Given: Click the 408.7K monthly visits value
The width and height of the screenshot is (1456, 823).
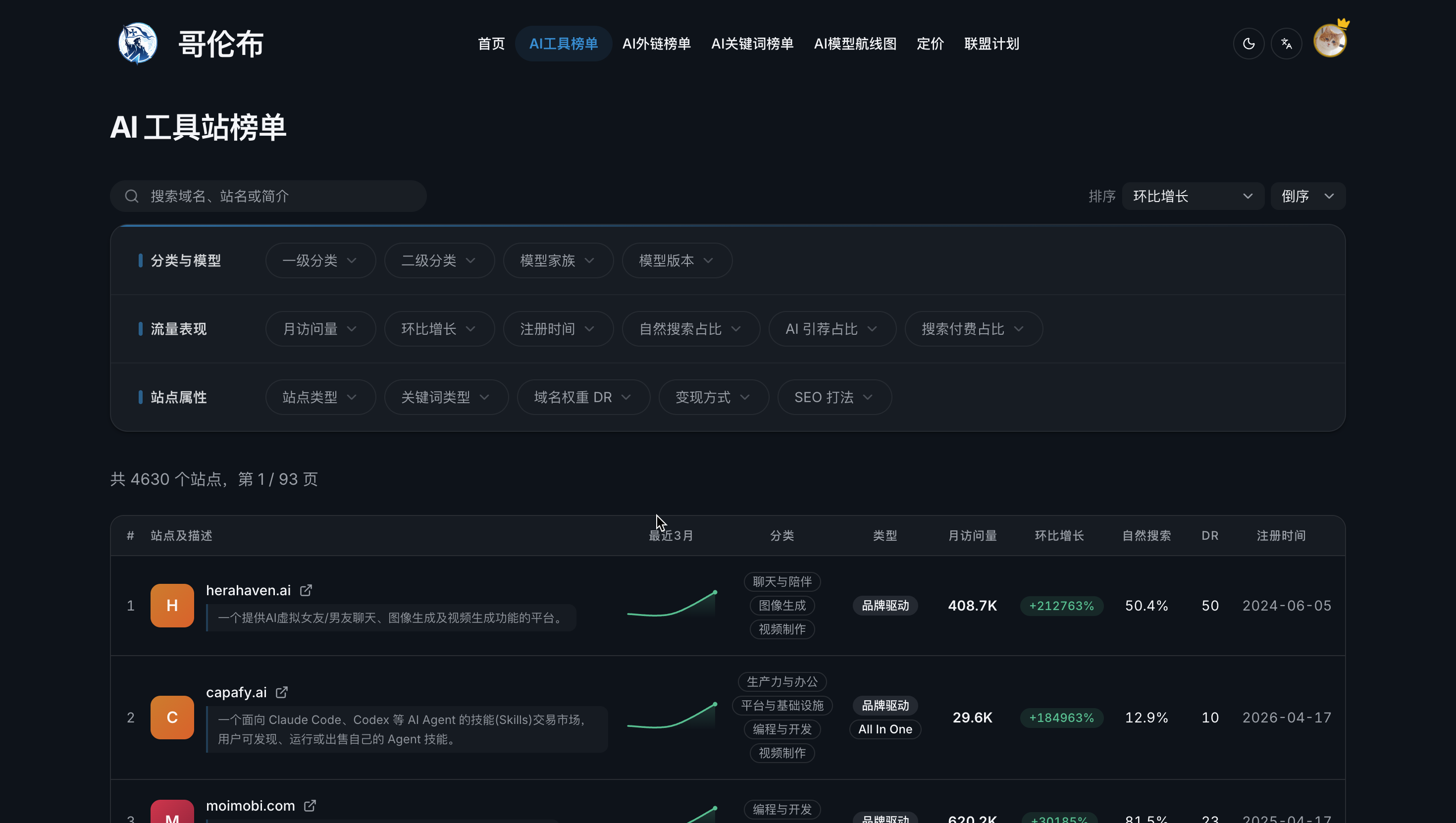Looking at the screenshot, I should (972, 606).
